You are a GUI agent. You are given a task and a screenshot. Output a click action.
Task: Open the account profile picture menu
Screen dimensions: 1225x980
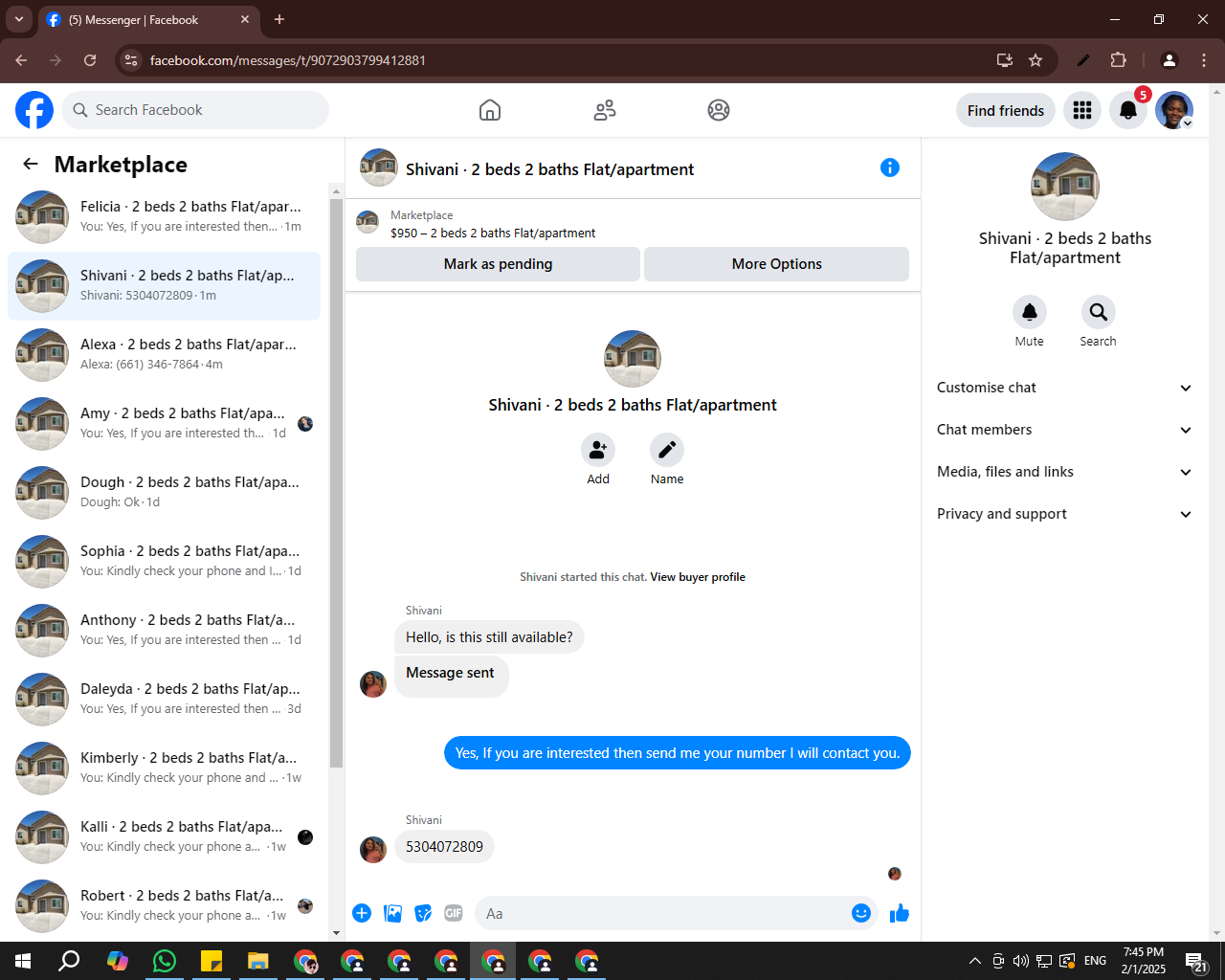tap(1174, 110)
